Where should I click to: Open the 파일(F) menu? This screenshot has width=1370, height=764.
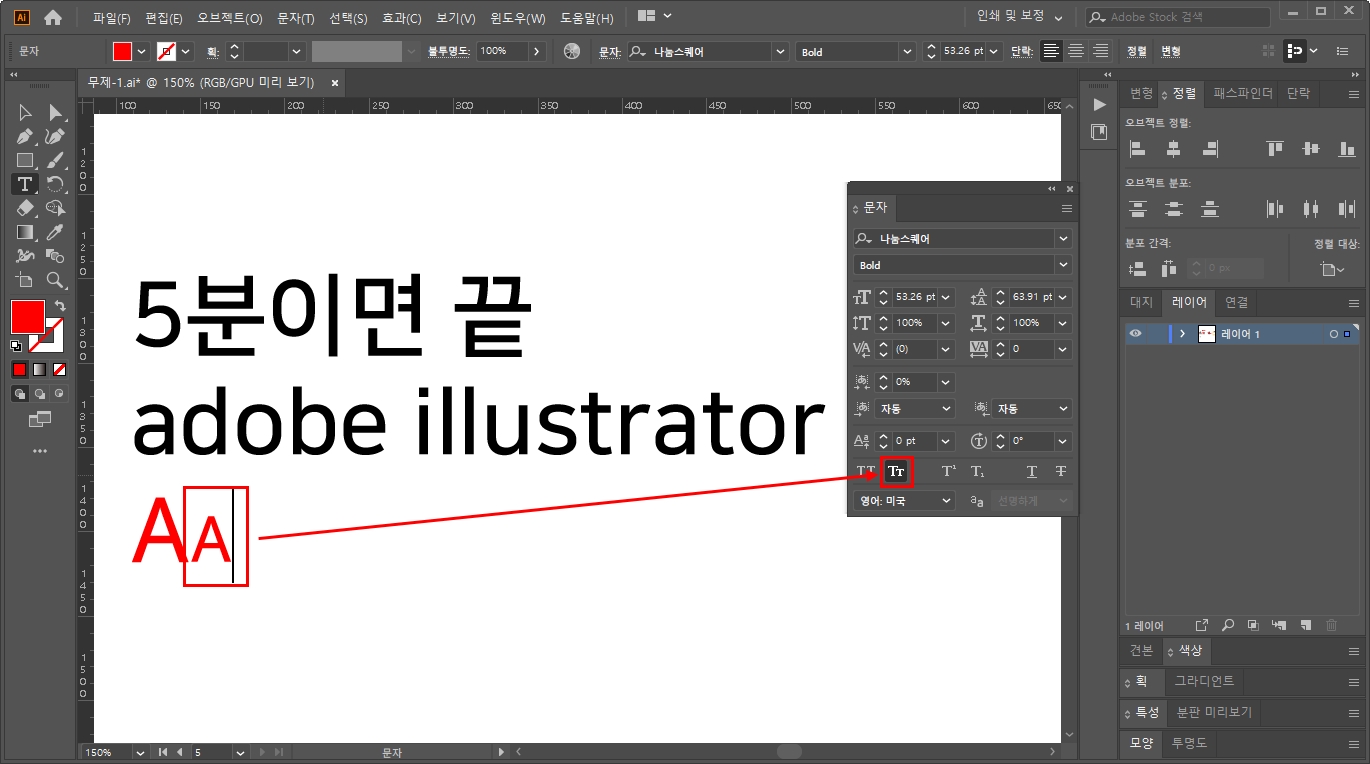(112, 18)
